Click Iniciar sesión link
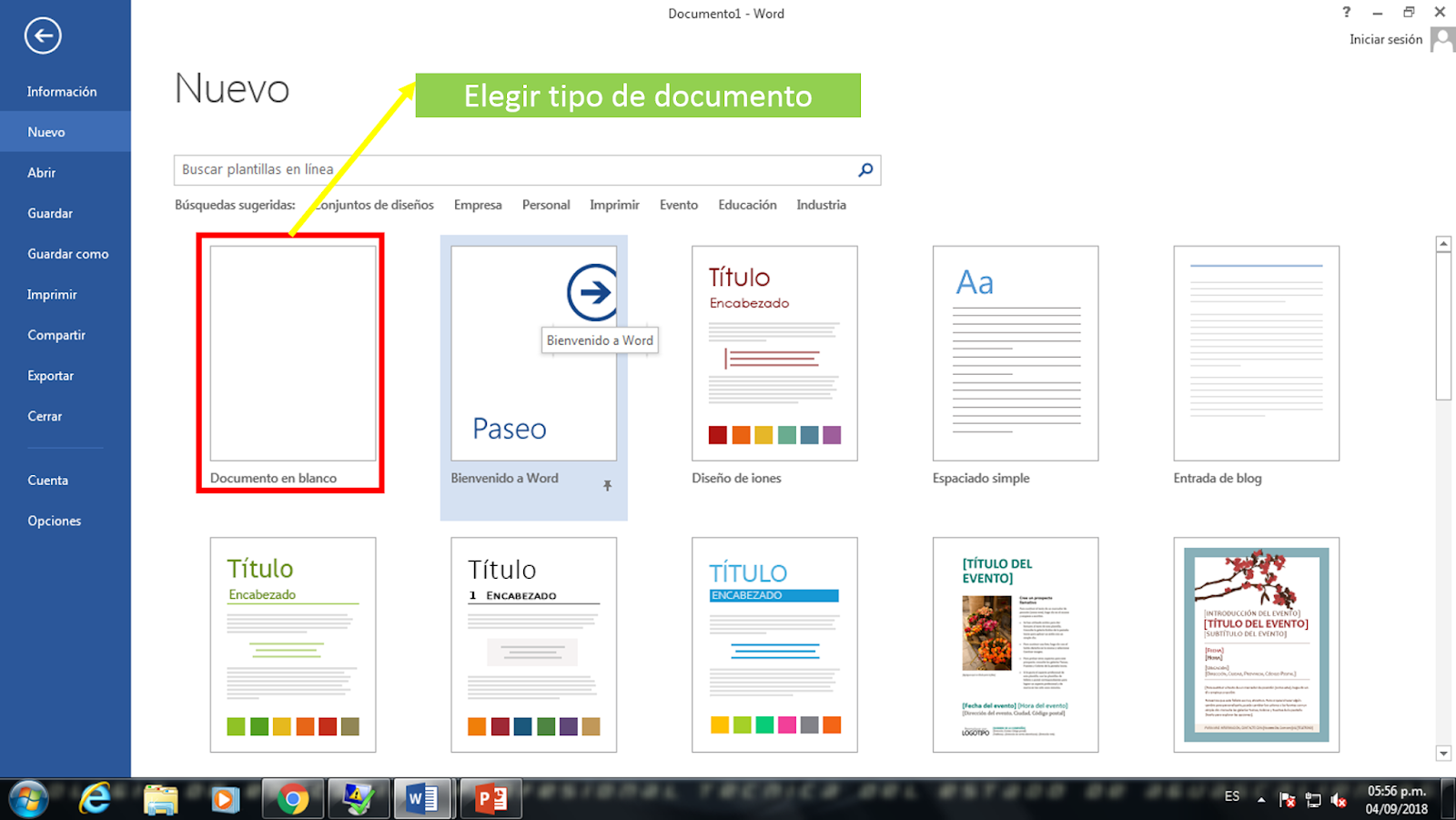The width and height of the screenshot is (1456, 820). (1385, 39)
